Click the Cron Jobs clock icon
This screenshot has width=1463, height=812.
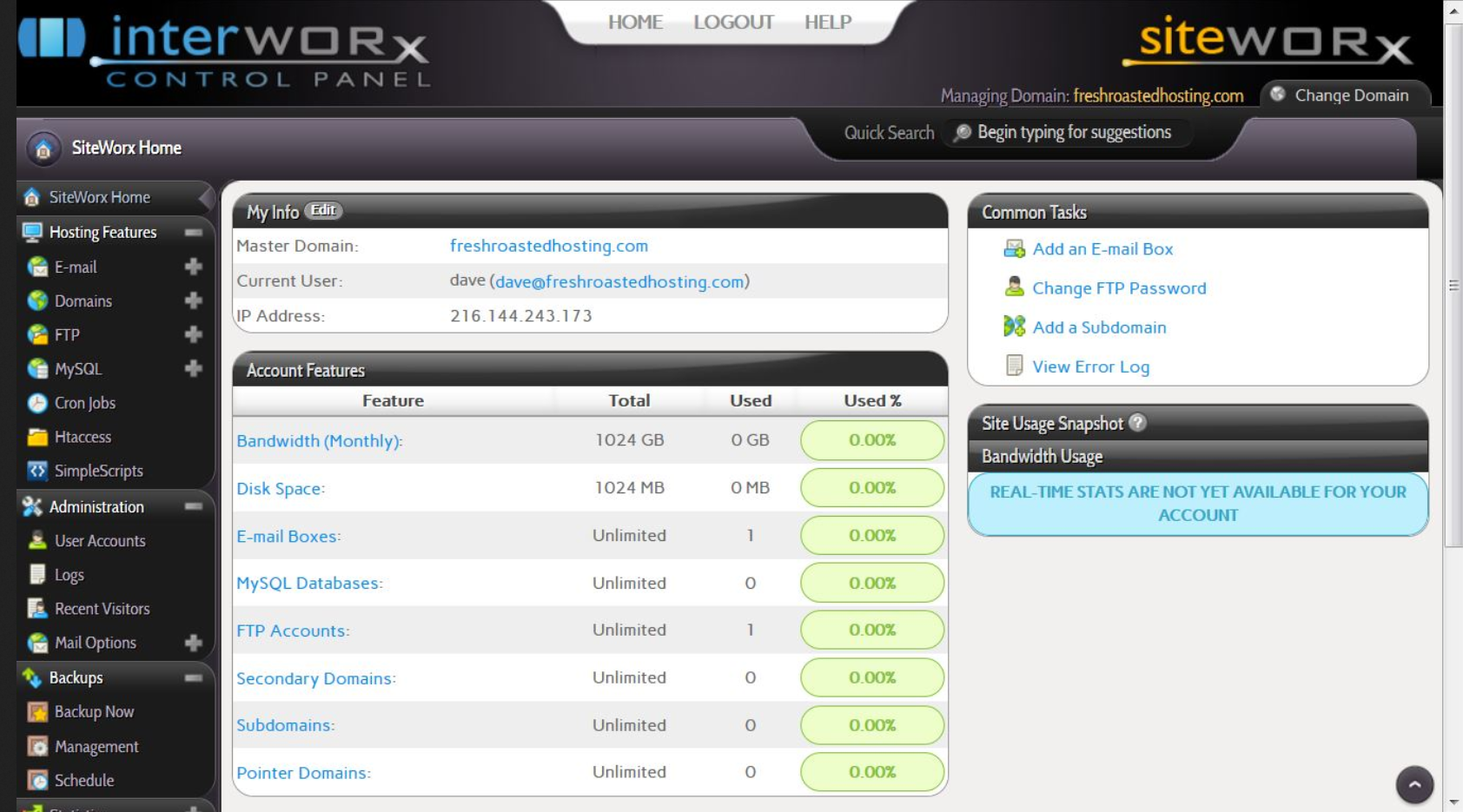click(37, 403)
